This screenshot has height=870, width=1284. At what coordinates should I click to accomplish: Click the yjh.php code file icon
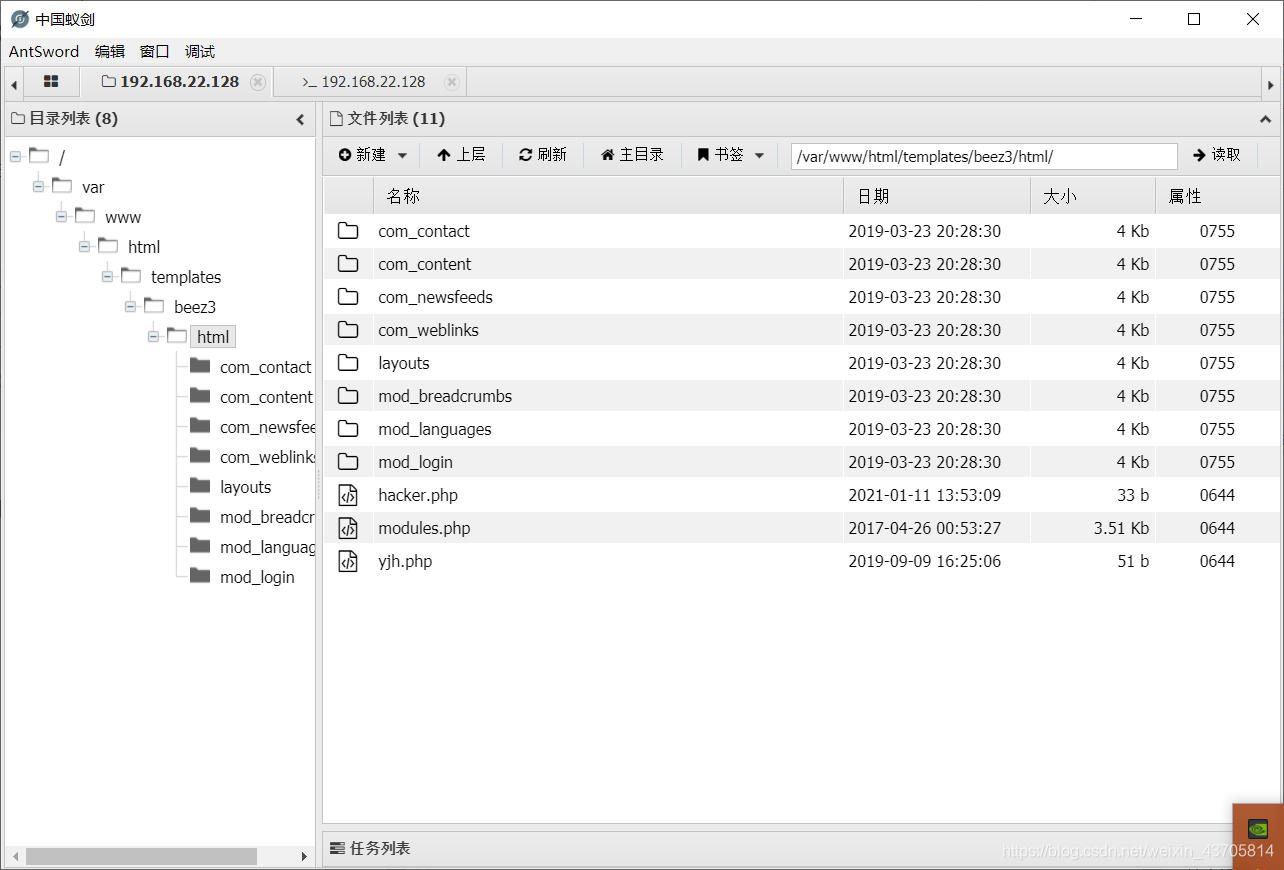tap(348, 561)
